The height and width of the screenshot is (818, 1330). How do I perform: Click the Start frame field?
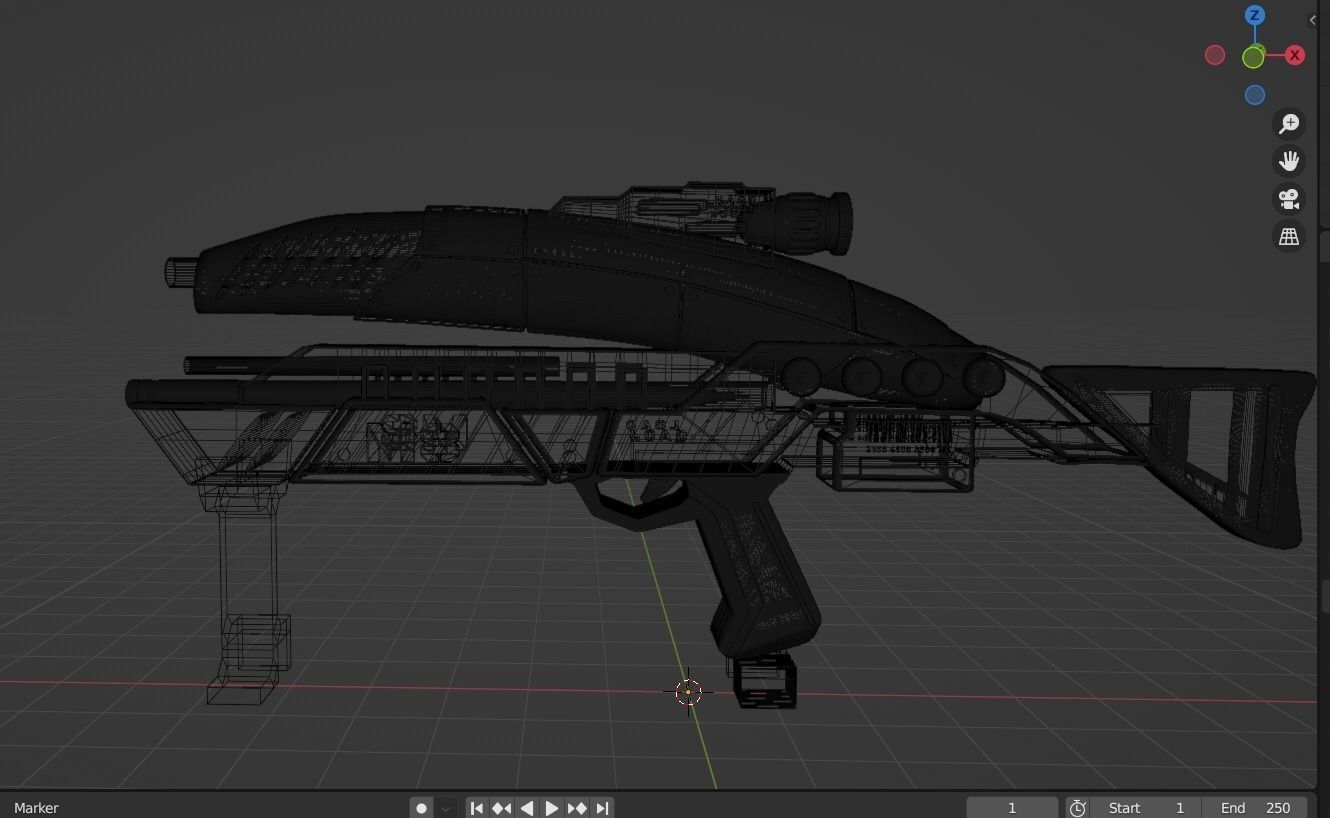[1146, 808]
